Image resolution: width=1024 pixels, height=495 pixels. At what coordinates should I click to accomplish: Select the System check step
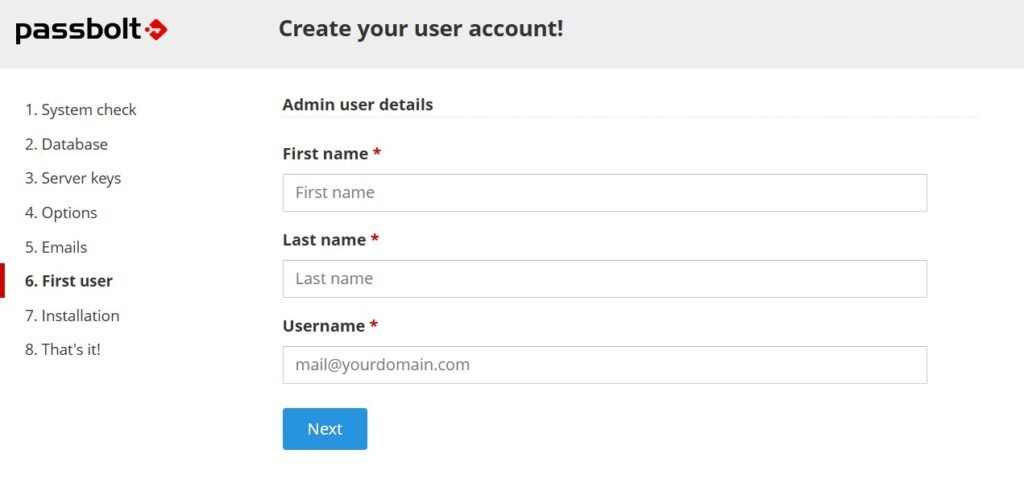(81, 110)
